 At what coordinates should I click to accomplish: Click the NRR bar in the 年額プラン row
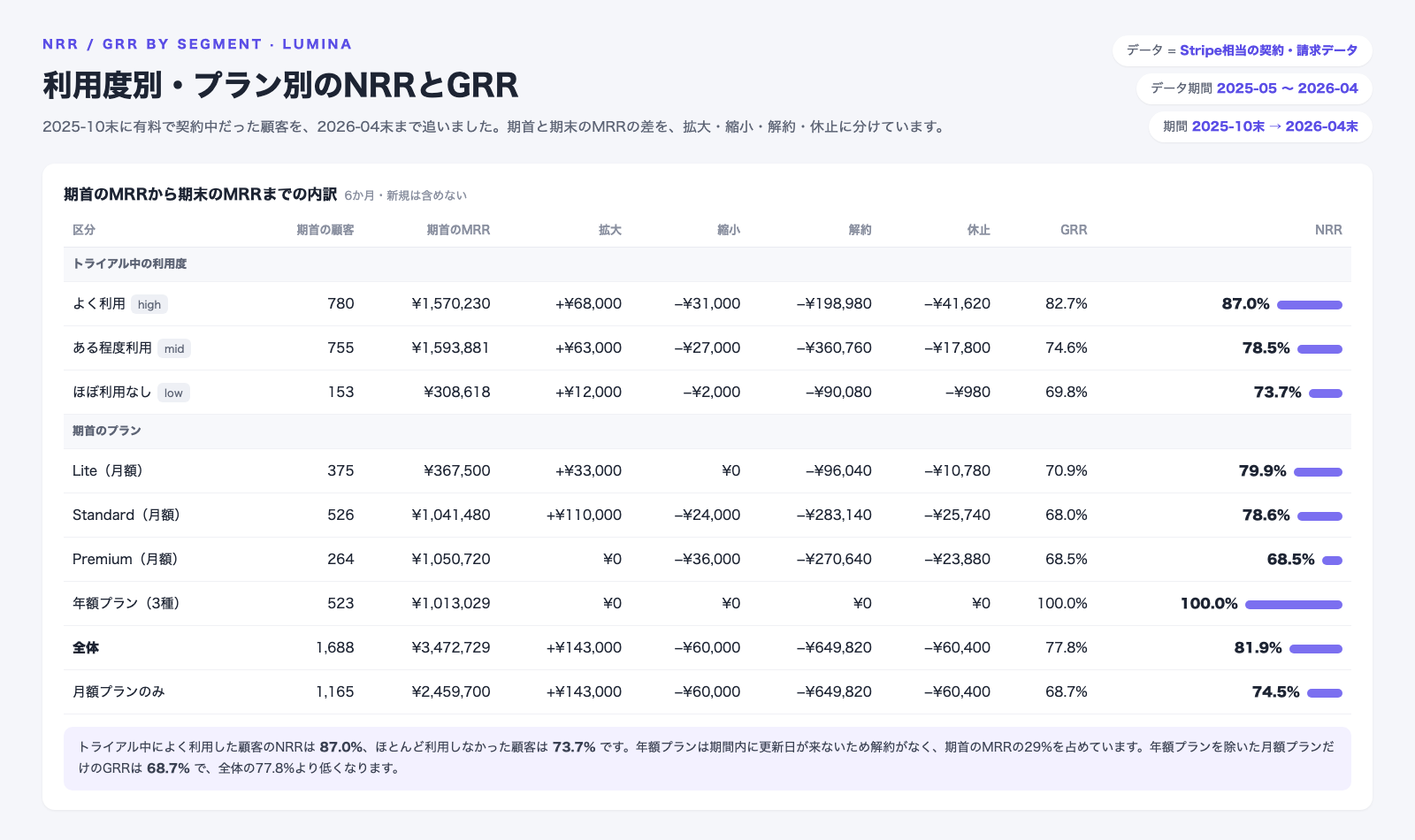coord(1294,605)
